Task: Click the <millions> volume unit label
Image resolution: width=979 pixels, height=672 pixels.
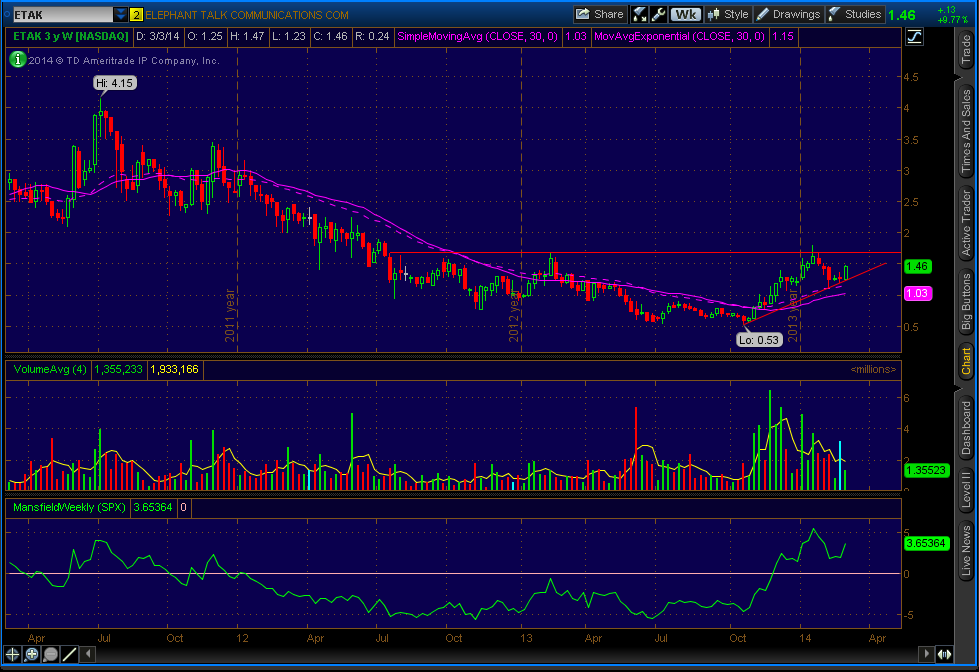Action: (x=873, y=369)
